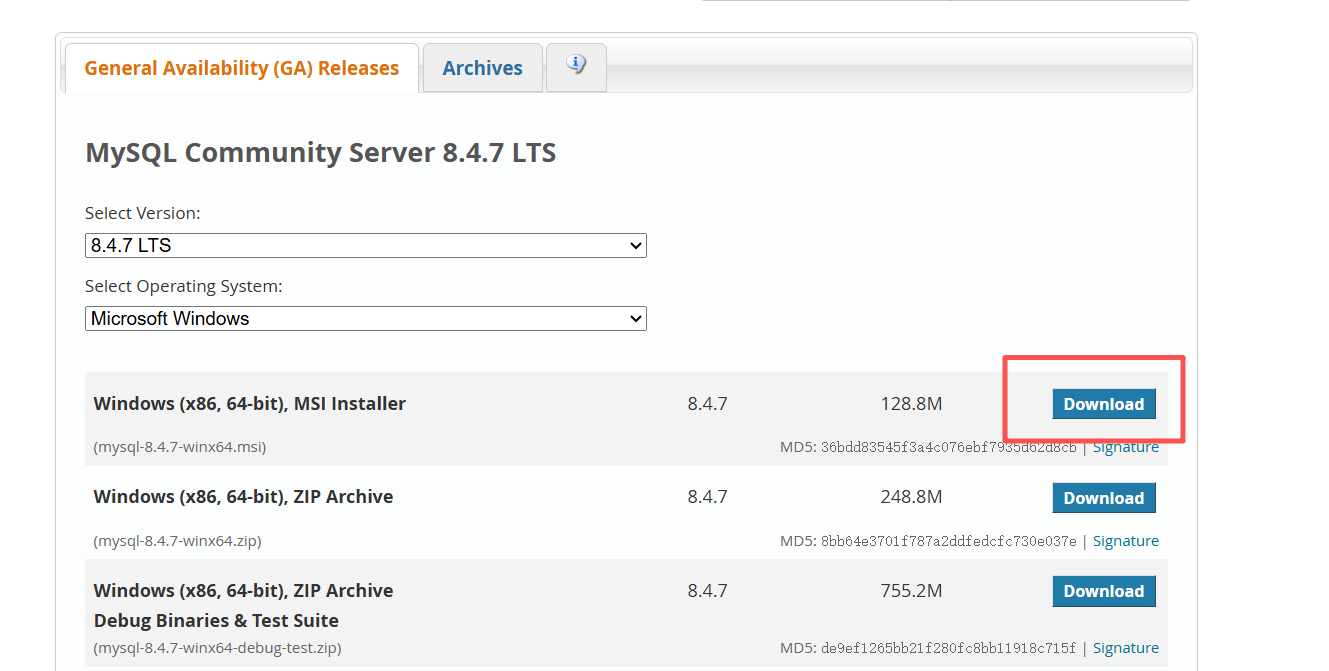Image resolution: width=1329 pixels, height=671 pixels.
Task: Open Signature link for MSI installer
Action: (1125, 447)
